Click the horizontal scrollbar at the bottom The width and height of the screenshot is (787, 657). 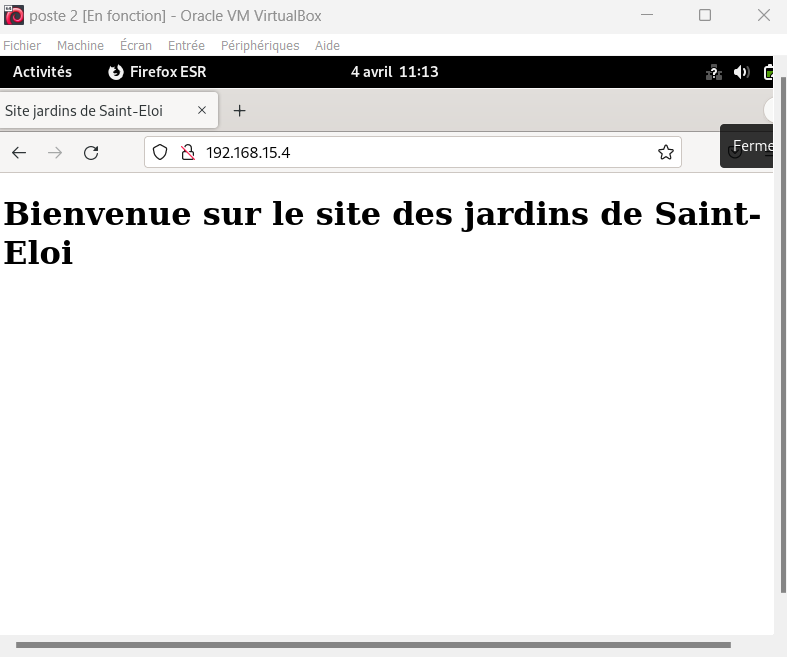(x=372, y=645)
